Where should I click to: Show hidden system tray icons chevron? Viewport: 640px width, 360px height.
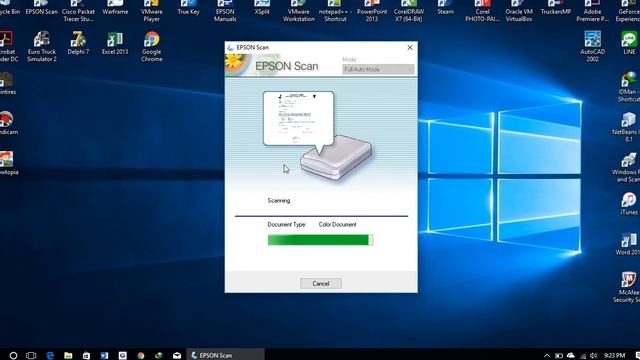click(x=547, y=356)
